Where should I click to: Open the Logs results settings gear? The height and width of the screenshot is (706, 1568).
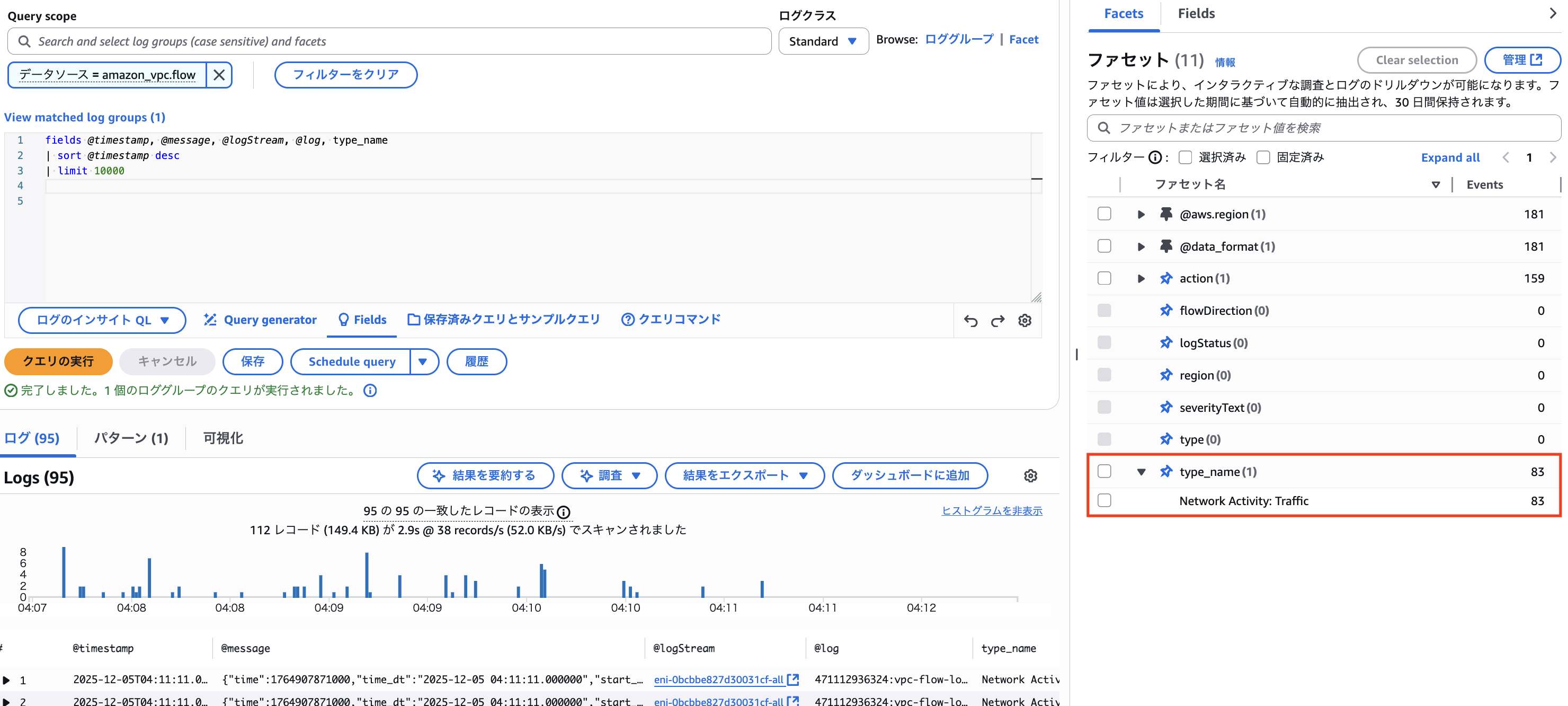[1030, 476]
